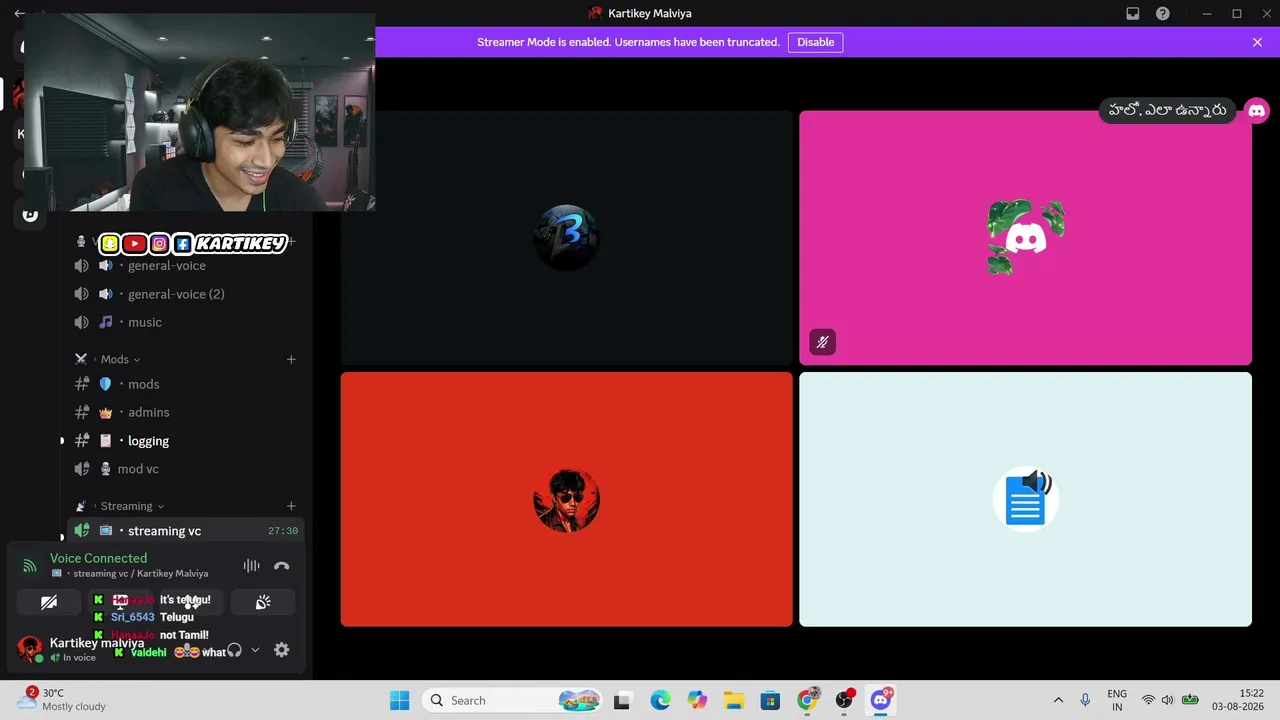Open the ENG IN language switcher
Image resolution: width=1280 pixels, height=720 pixels.
pos(1117,700)
